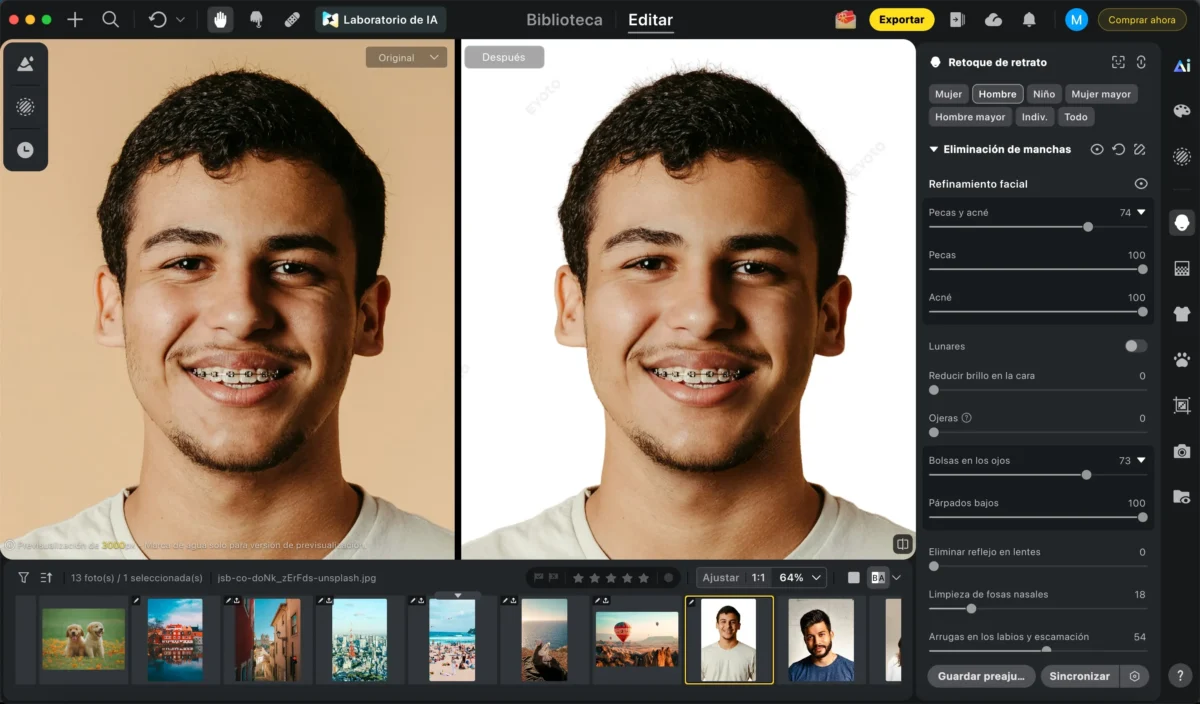Click the help question mark icon

click(x=1181, y=676)
